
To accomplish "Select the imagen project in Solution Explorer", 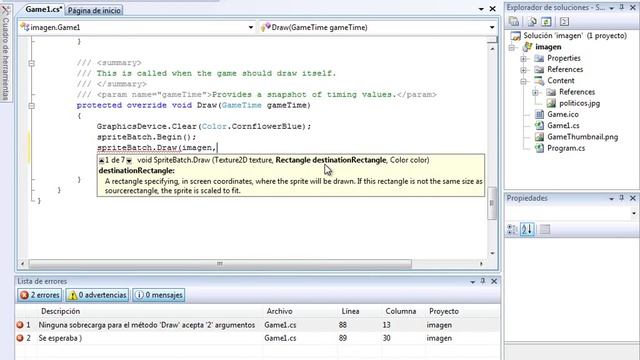I will [x=548, y=47].
